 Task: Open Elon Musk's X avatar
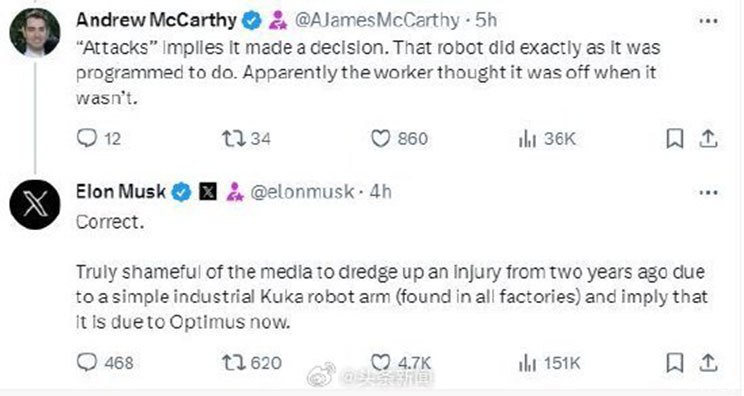pyautogui.click(x=35, y=204)
